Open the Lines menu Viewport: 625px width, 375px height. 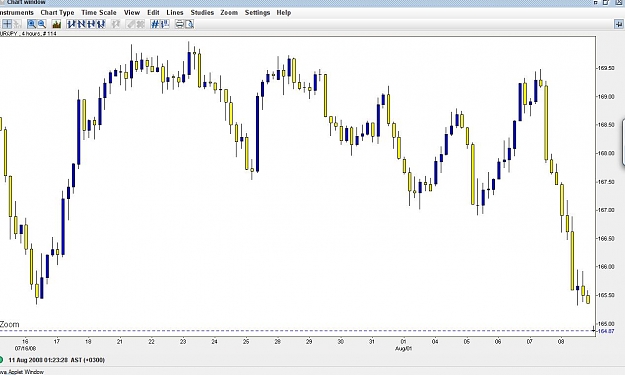(175, 13)
